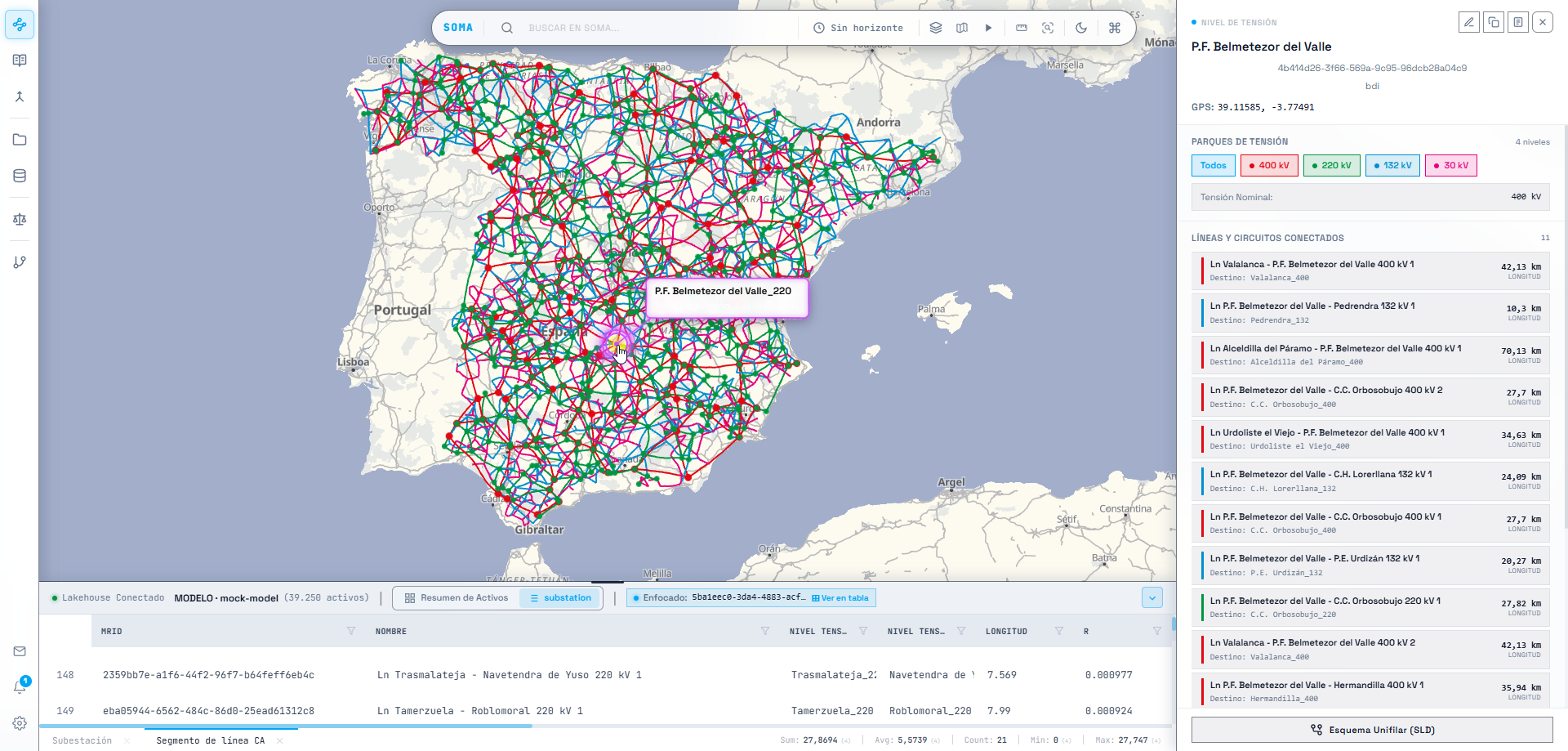Switch to the Subestación tab
The width and height of the screenshot is (1568, 751).
pyautogui.click(x=82, y=740)
